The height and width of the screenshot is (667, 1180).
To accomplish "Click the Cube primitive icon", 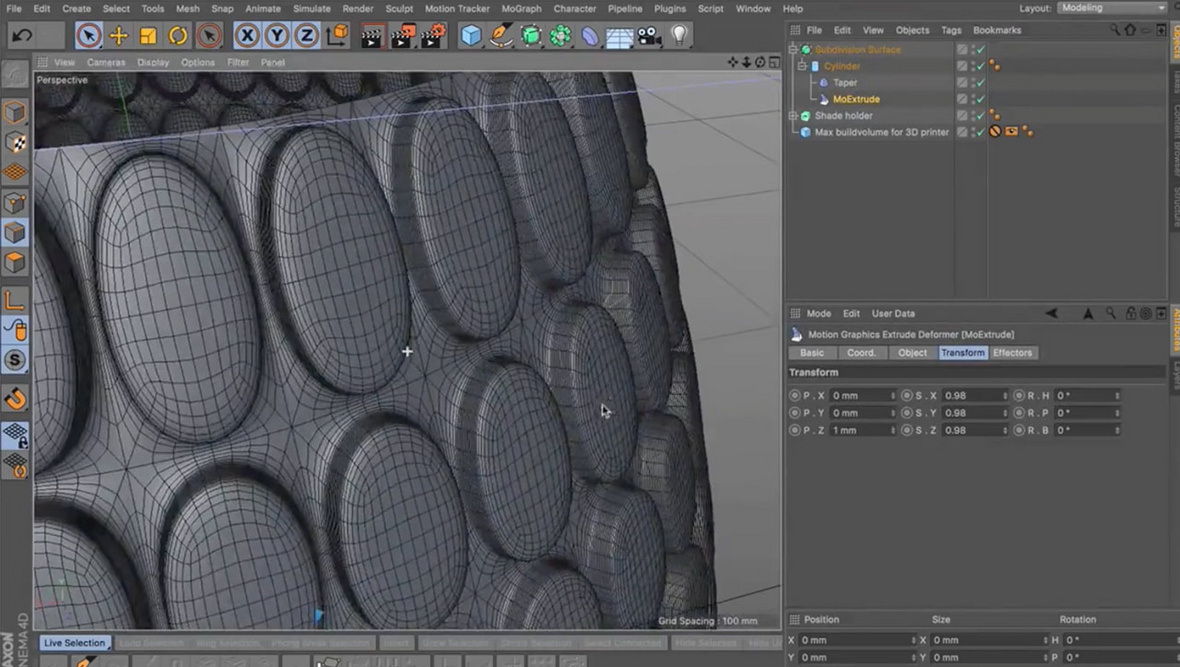I will click(470, 35).
